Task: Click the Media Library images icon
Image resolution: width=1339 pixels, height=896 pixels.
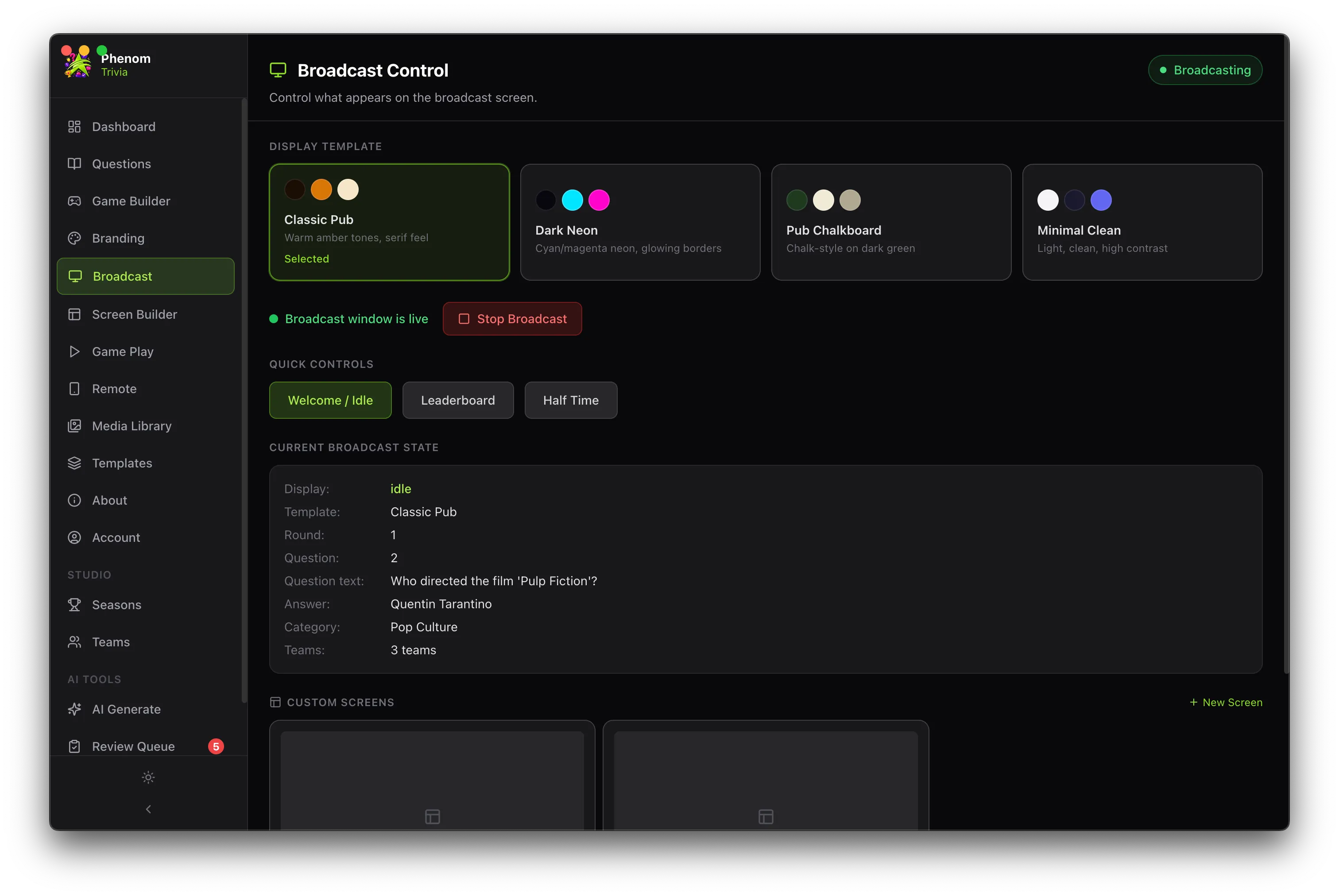Action: (74, 426)
